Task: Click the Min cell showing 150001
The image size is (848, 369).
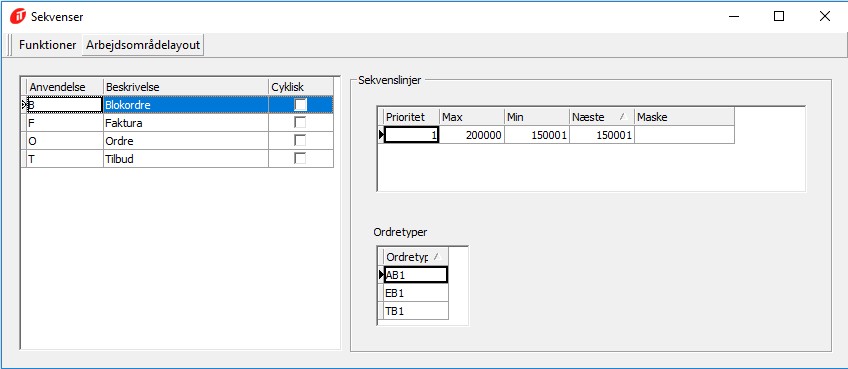Action: coord(537,135)
